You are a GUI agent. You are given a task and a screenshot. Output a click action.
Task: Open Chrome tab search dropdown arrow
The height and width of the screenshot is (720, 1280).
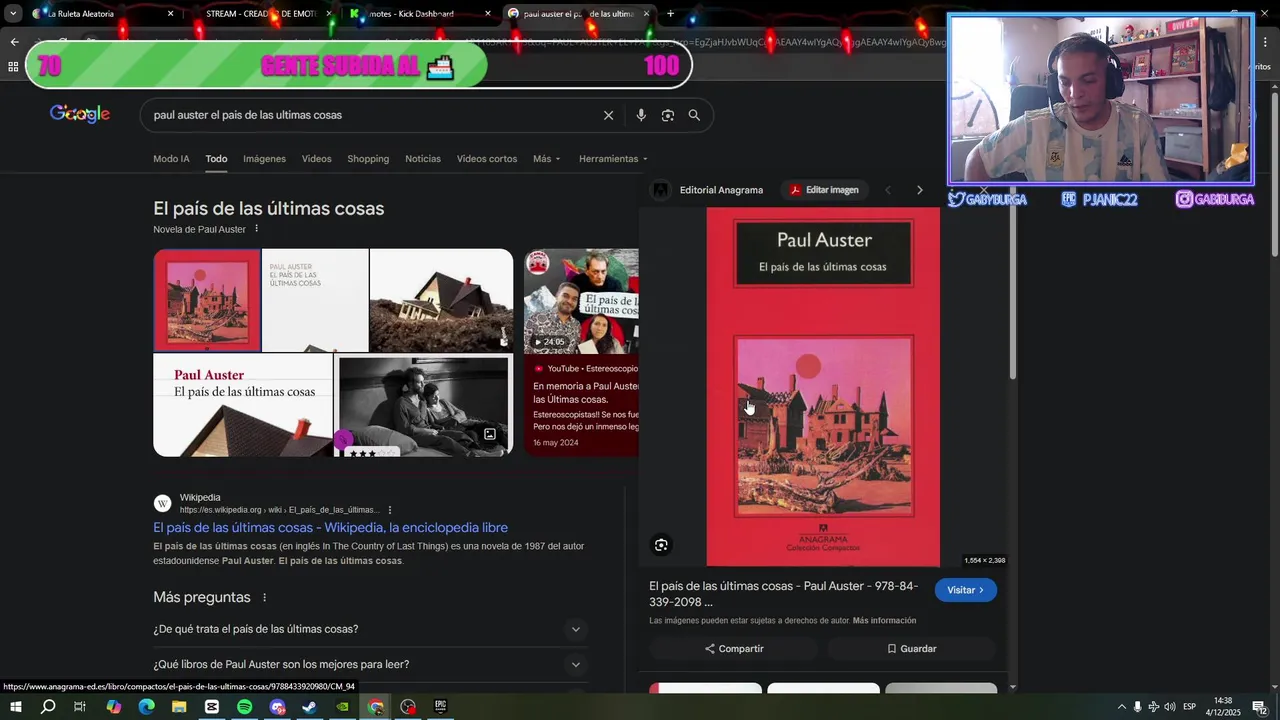(13, 14)
